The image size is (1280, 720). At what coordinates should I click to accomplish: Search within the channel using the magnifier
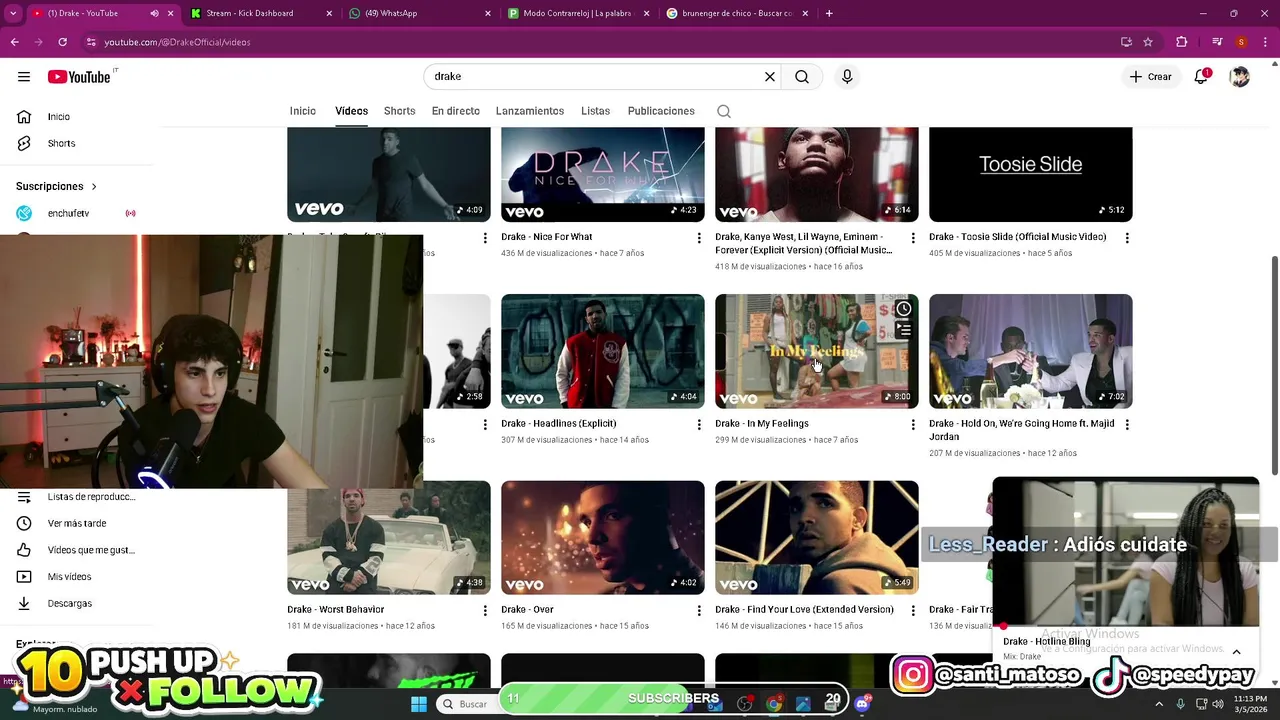(724, 111)
